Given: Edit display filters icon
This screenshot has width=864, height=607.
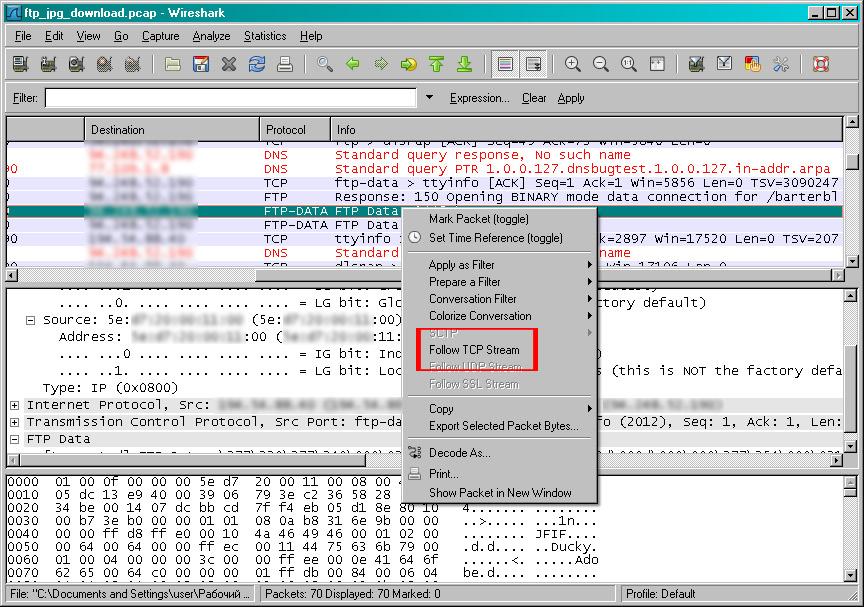Looking at the screenshot, I should (725, 64).
